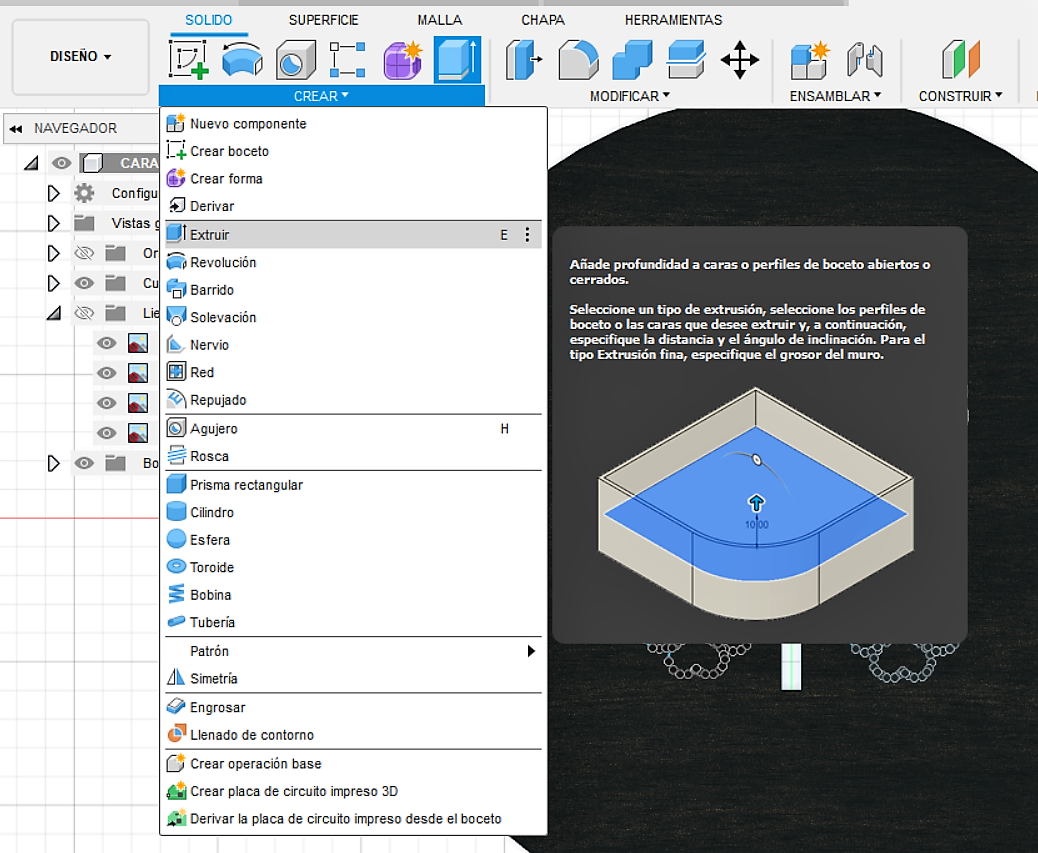1038x853 pixels.
Task: Switch to the MALLA tab
Action: [440, 21]
